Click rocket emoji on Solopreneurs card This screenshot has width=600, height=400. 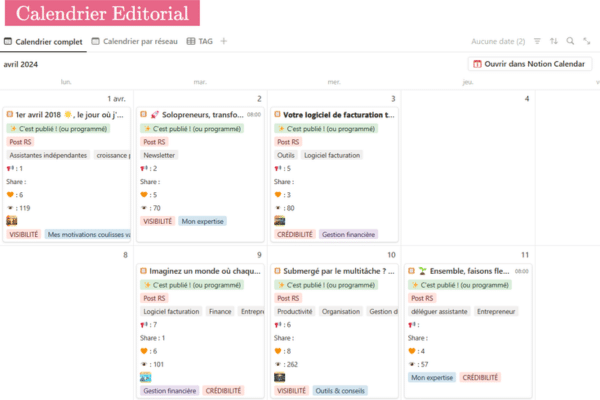click(155, 115)
